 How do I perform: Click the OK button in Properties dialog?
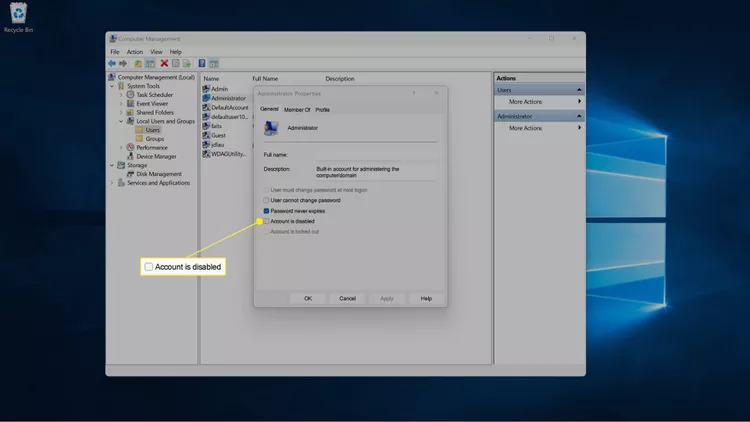308,298
